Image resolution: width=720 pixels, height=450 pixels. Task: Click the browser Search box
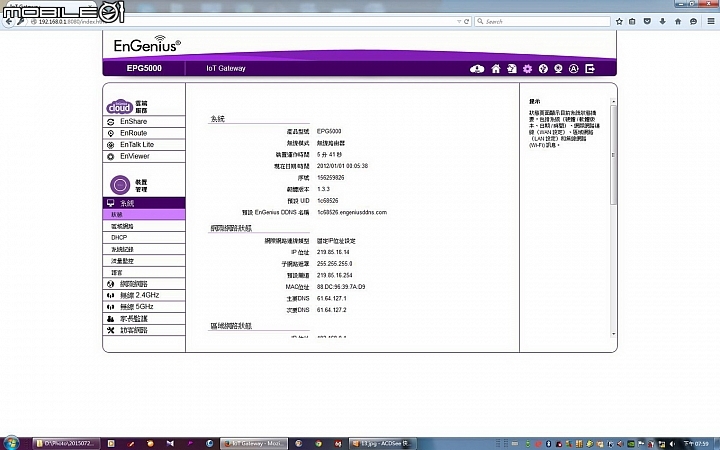[543, 22]
